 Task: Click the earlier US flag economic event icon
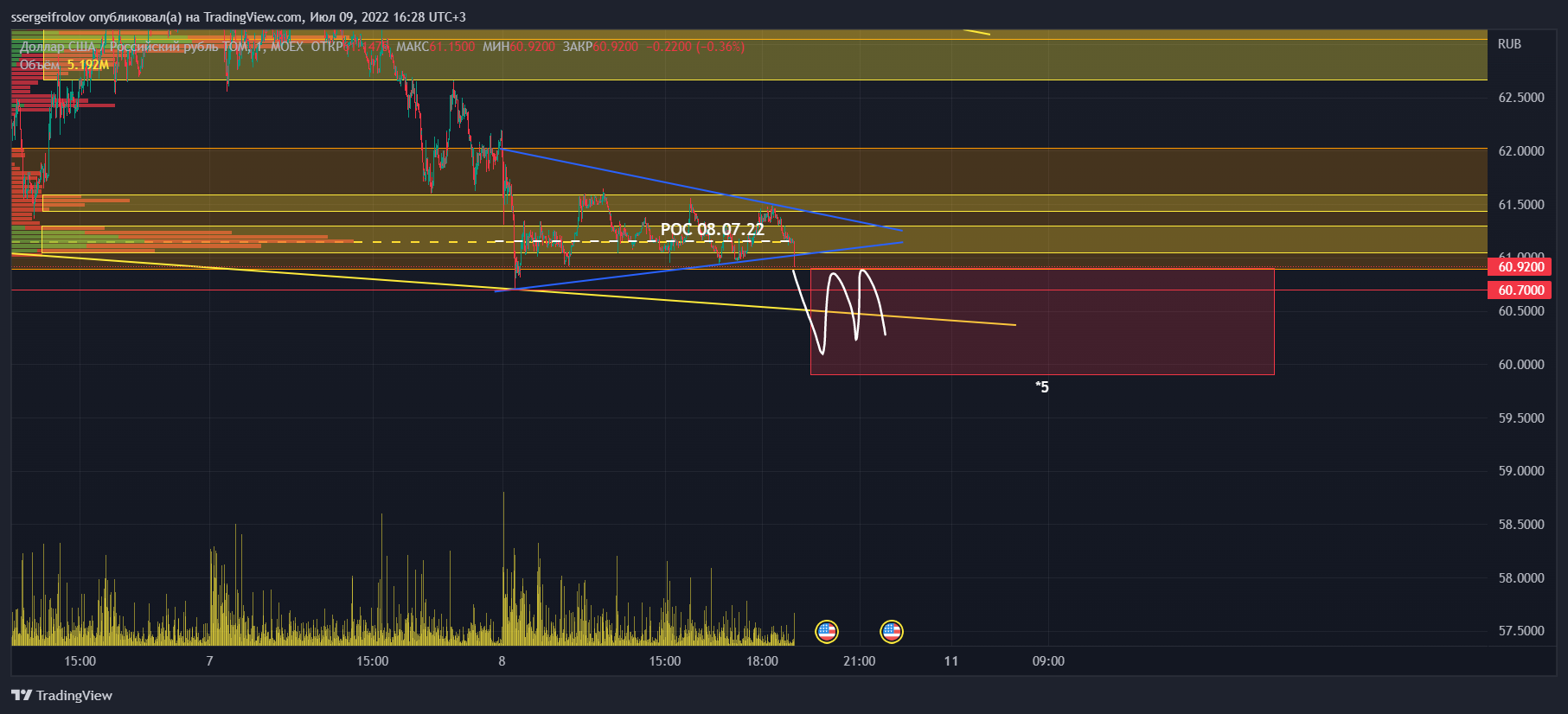(826, 632)
